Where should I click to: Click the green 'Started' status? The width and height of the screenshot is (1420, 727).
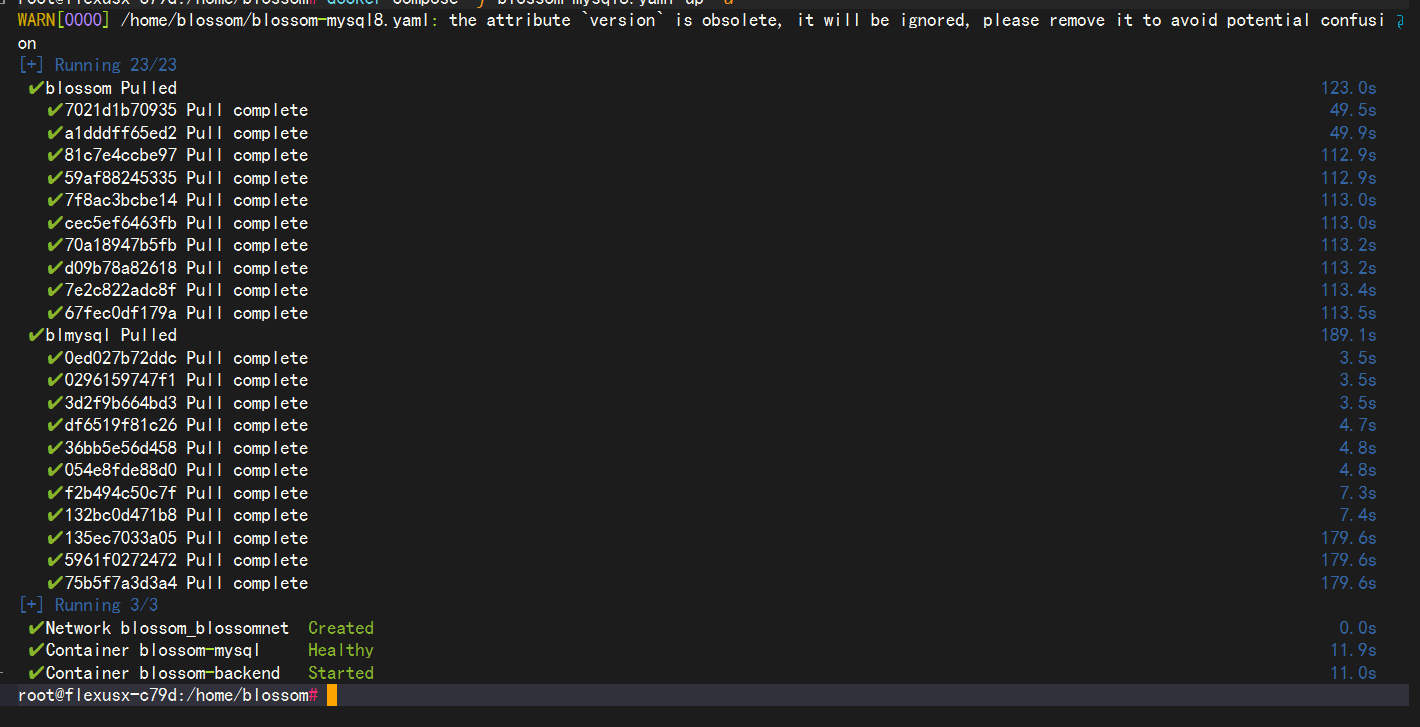coord(341,673)
